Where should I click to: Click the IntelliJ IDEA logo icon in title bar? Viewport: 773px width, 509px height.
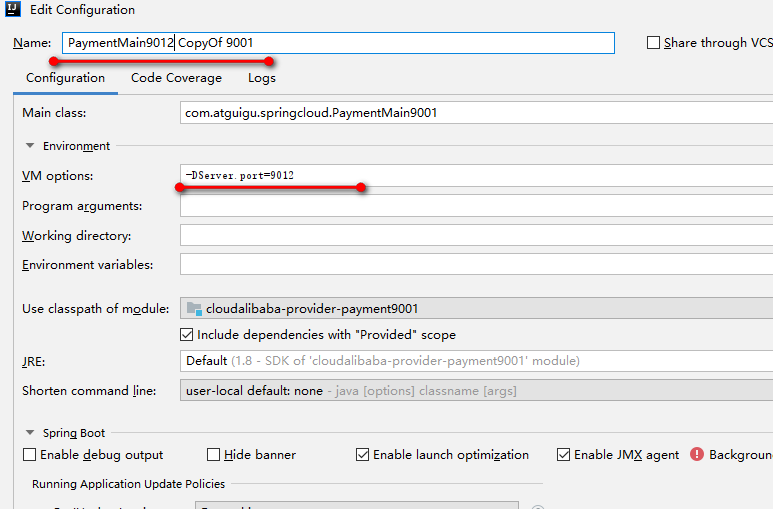[12, 9]
